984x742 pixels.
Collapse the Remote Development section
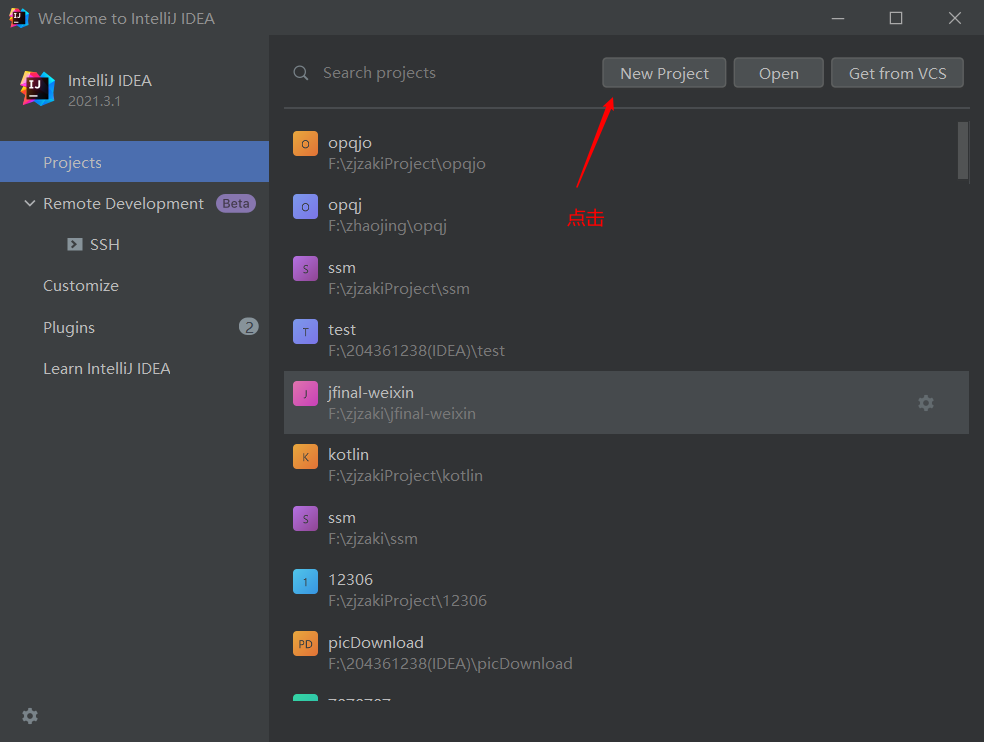[x=29, y=203]
